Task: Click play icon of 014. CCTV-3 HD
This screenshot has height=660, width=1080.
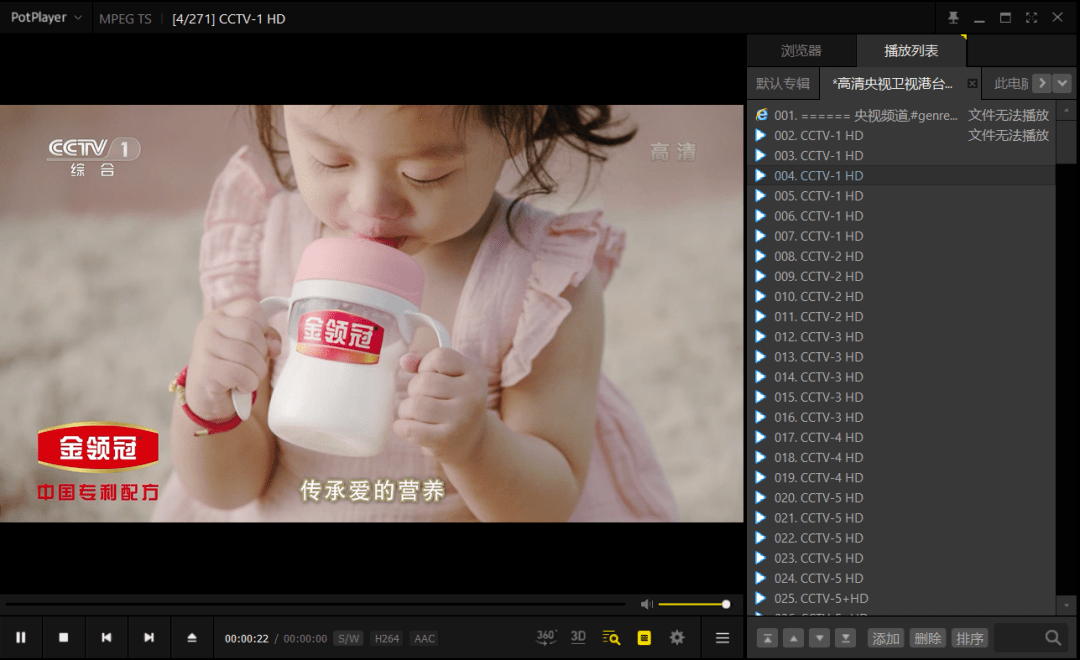Action: pos(760,377)
